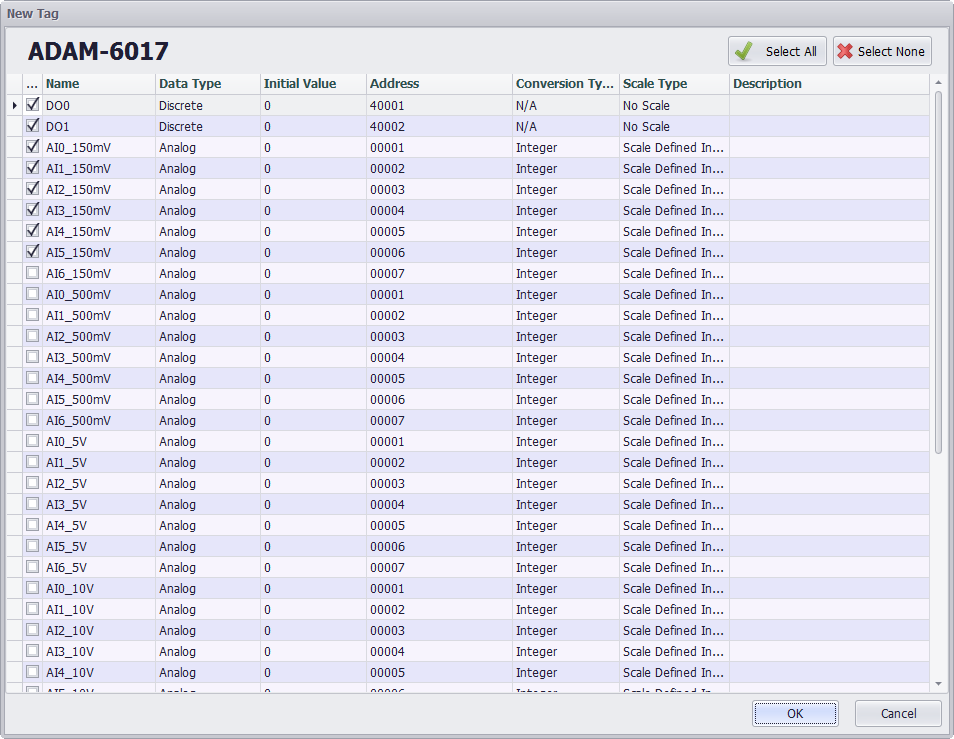Cancel the New Tag dialog

[x=898, y=713]
